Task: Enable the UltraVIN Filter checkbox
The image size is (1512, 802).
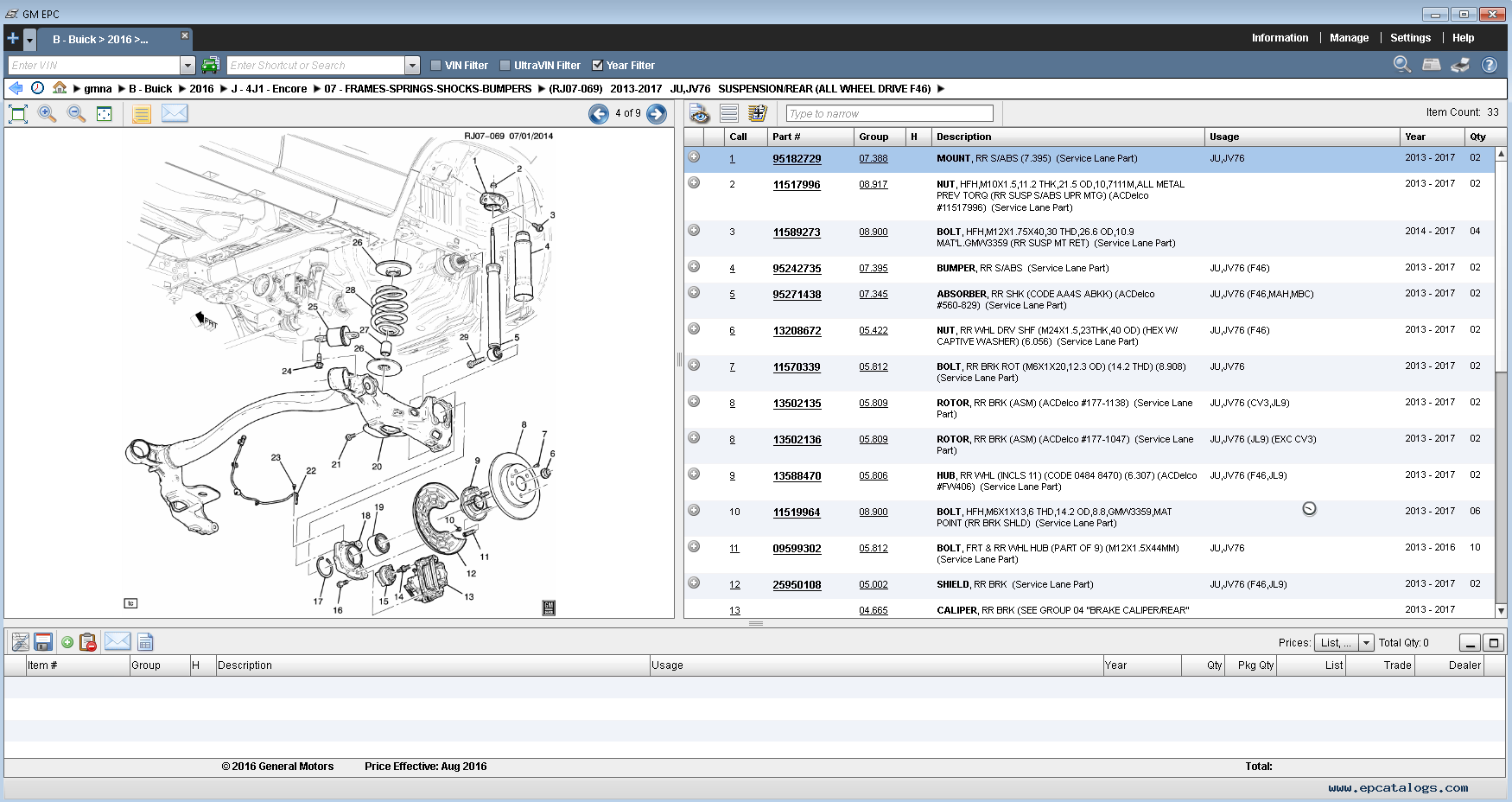Action: point(505,66)
